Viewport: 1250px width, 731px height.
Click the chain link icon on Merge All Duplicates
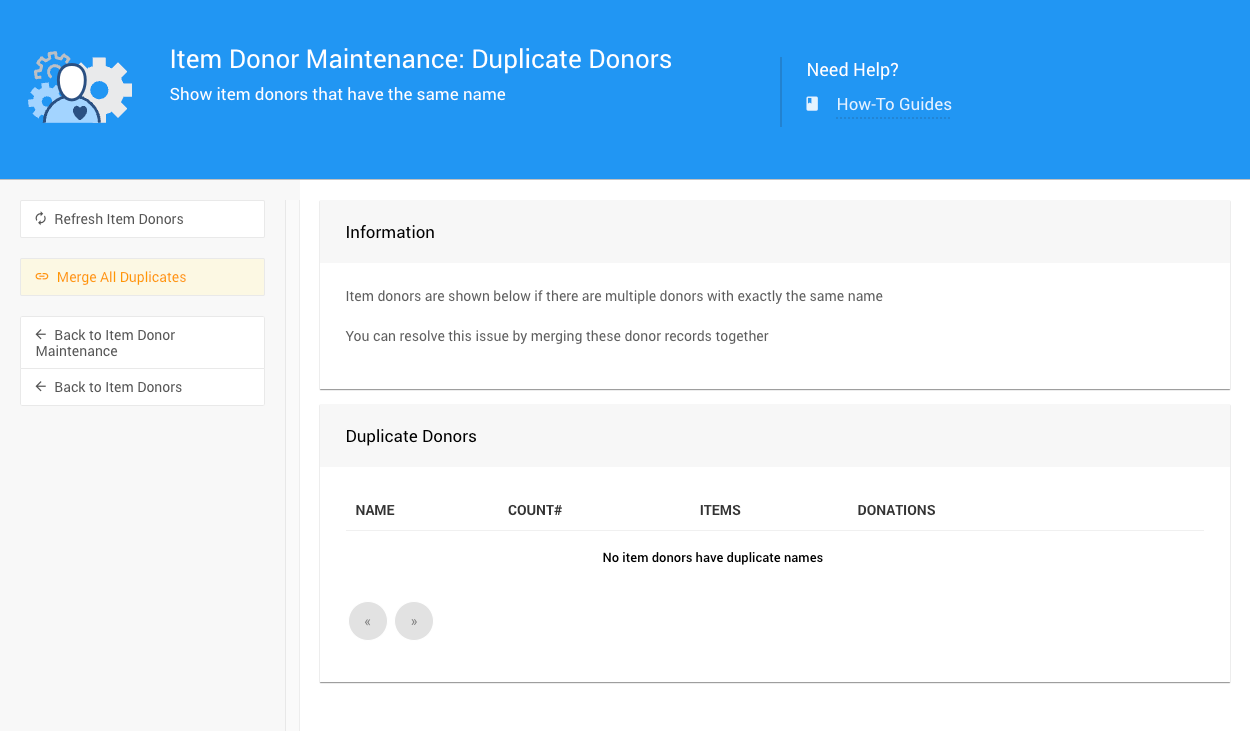click(x=42, y=277)
